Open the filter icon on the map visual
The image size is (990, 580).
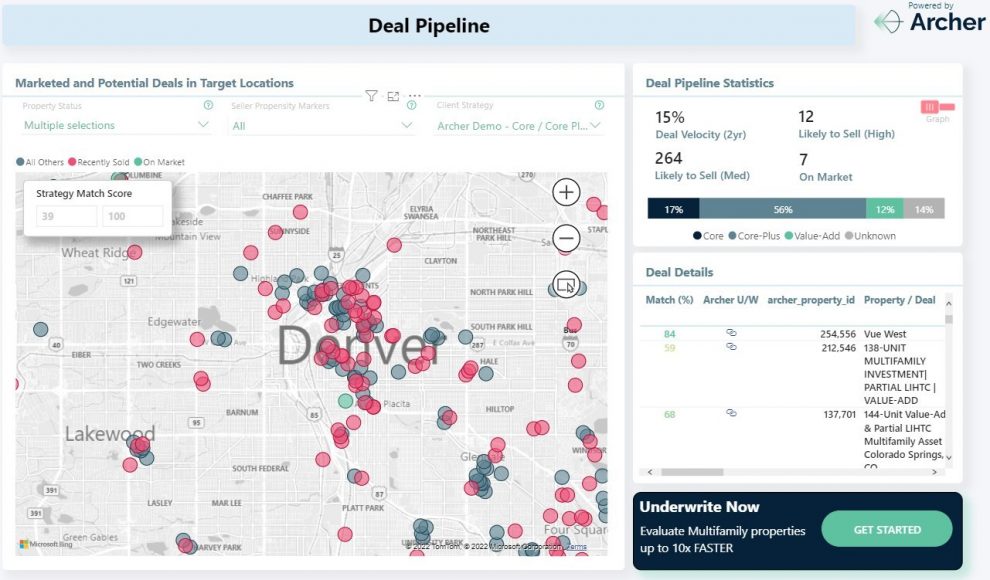[x=371, y=96]
